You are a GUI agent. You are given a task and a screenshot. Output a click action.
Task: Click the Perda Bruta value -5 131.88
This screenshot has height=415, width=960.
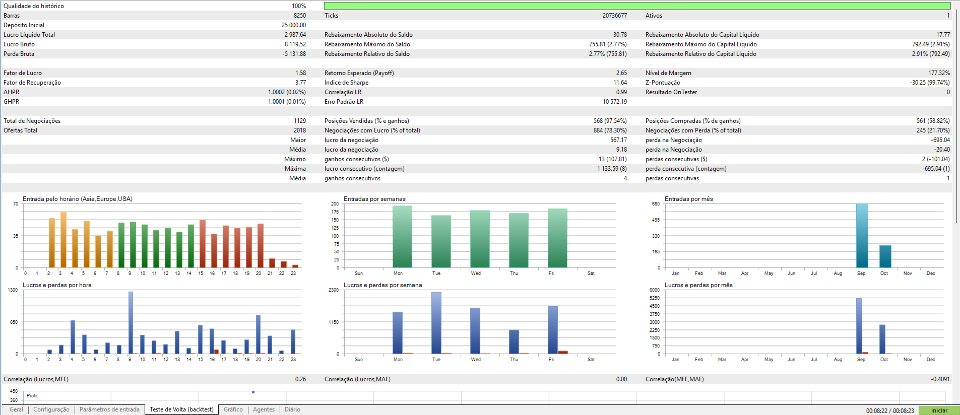coord(293,54)
